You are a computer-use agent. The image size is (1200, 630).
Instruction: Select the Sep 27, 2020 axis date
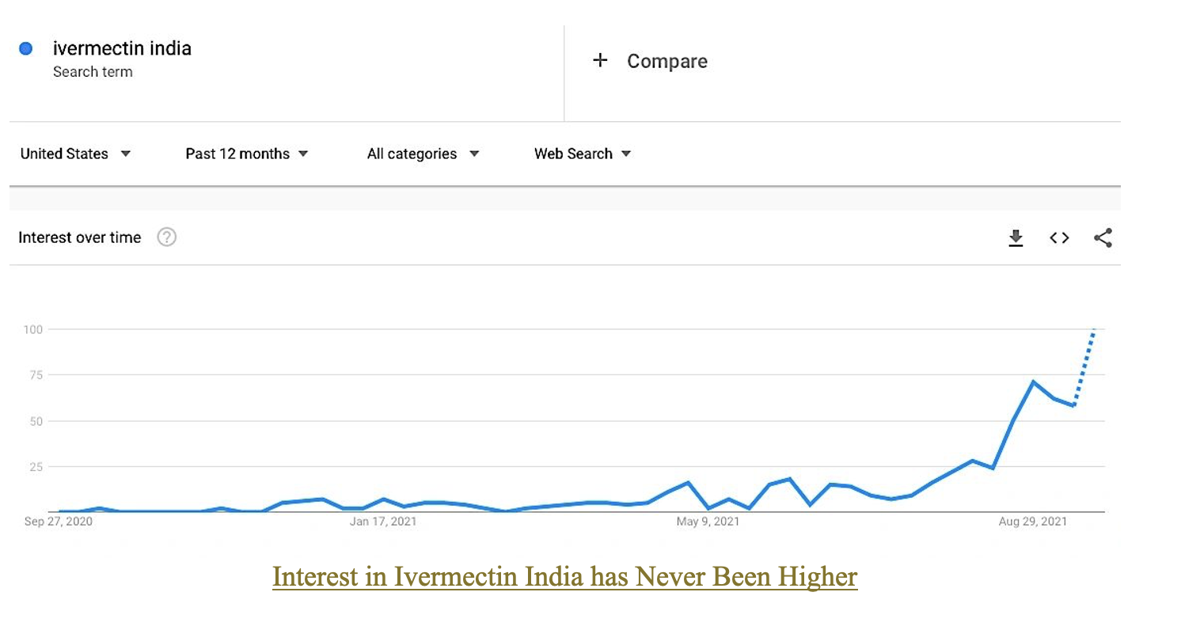tap(58, 521)
